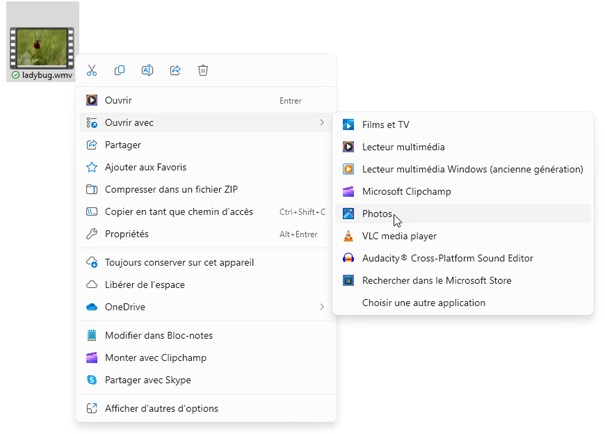Click the Delete trash can icon

[x=203, y=70]
